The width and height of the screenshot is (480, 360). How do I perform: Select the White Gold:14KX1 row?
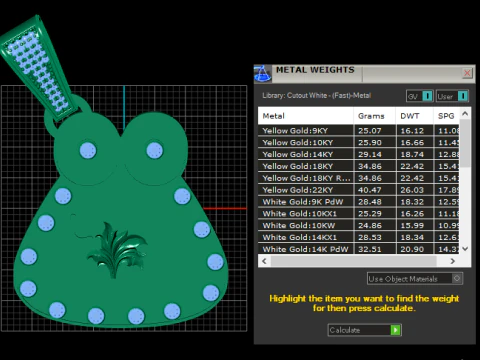pyautogui.click(x=359, y=237)
